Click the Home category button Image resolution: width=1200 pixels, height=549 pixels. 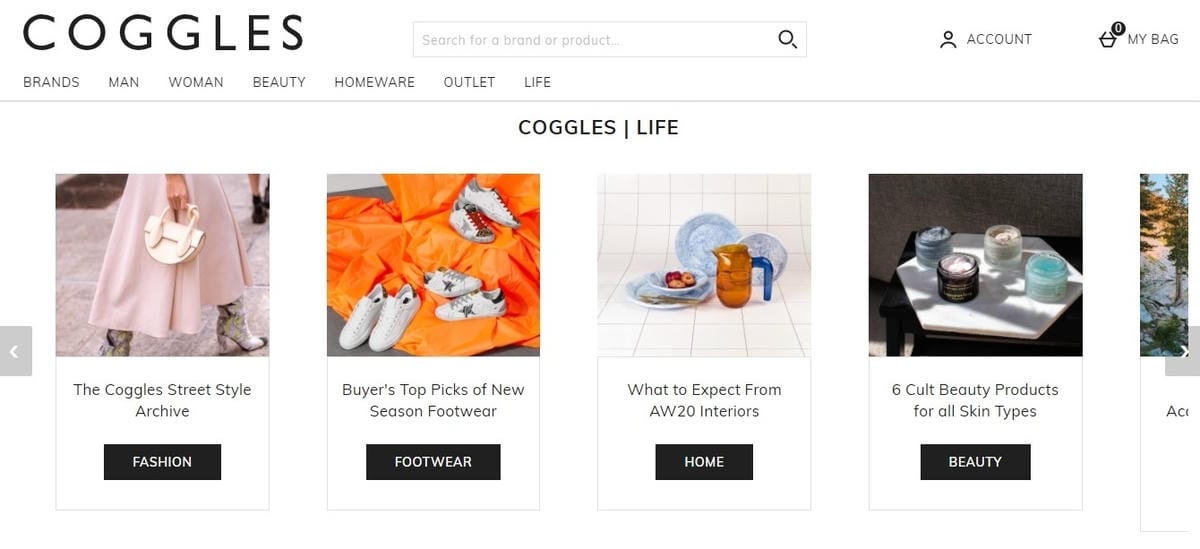pos(704,462)
